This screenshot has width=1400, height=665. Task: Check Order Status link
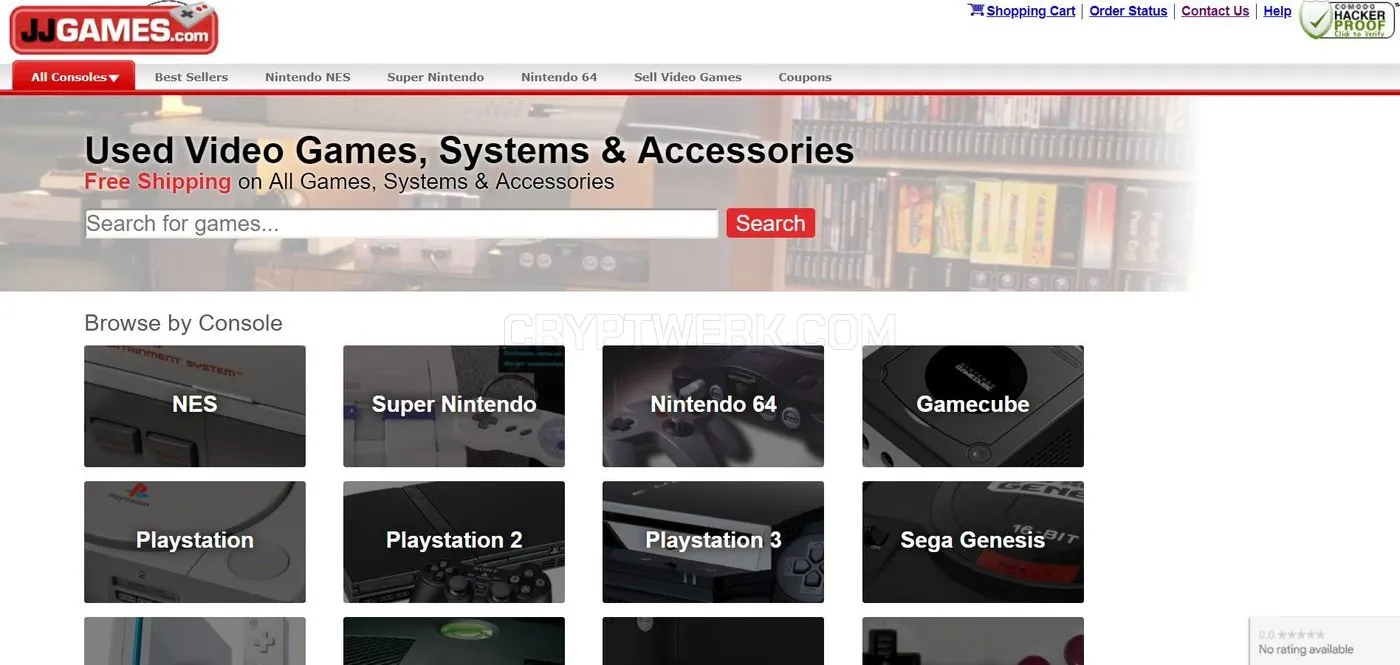[x=1128, y=11]
